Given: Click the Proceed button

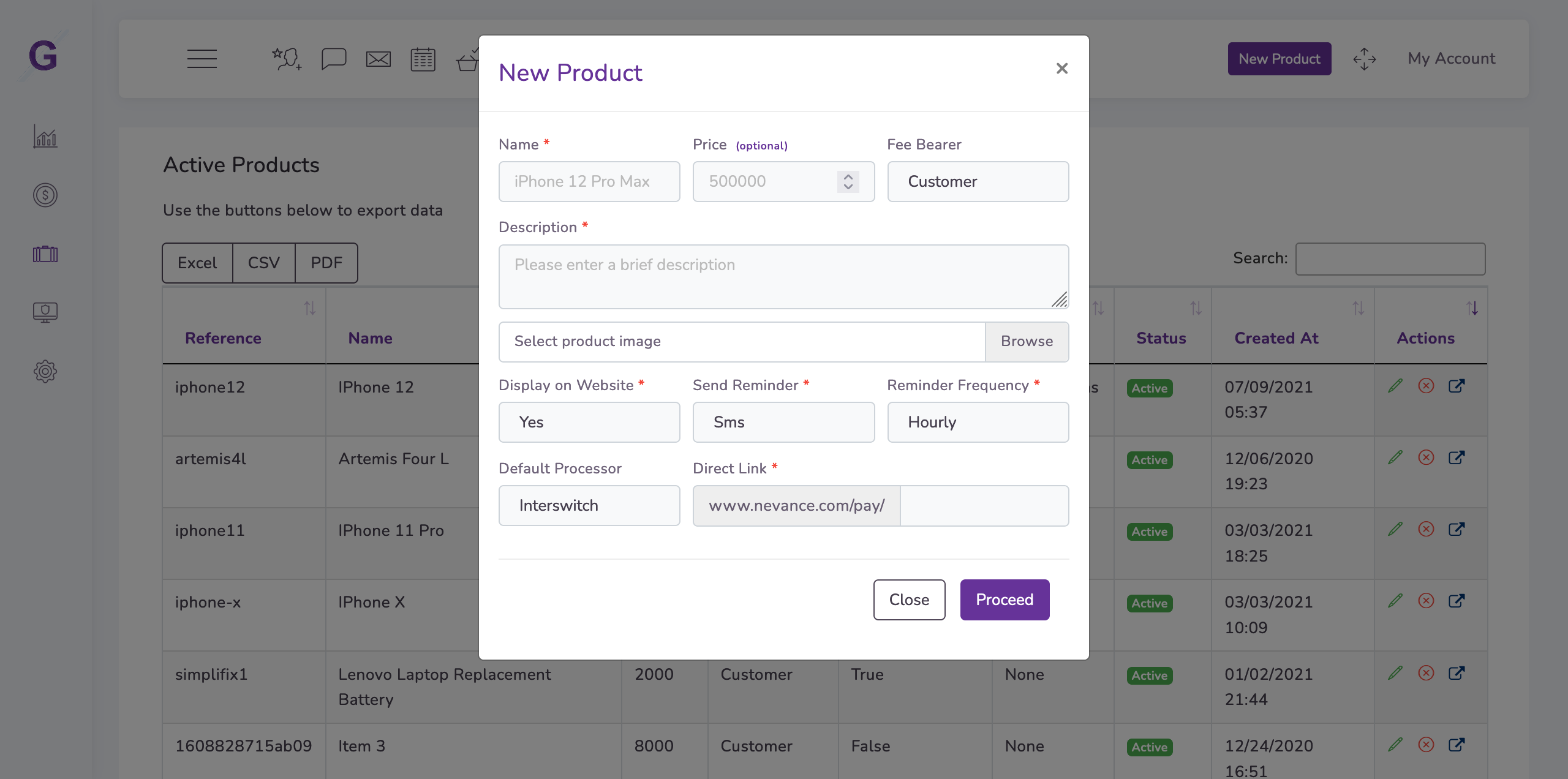Looking at the screenshot, I should click(x=1004, y=600).
